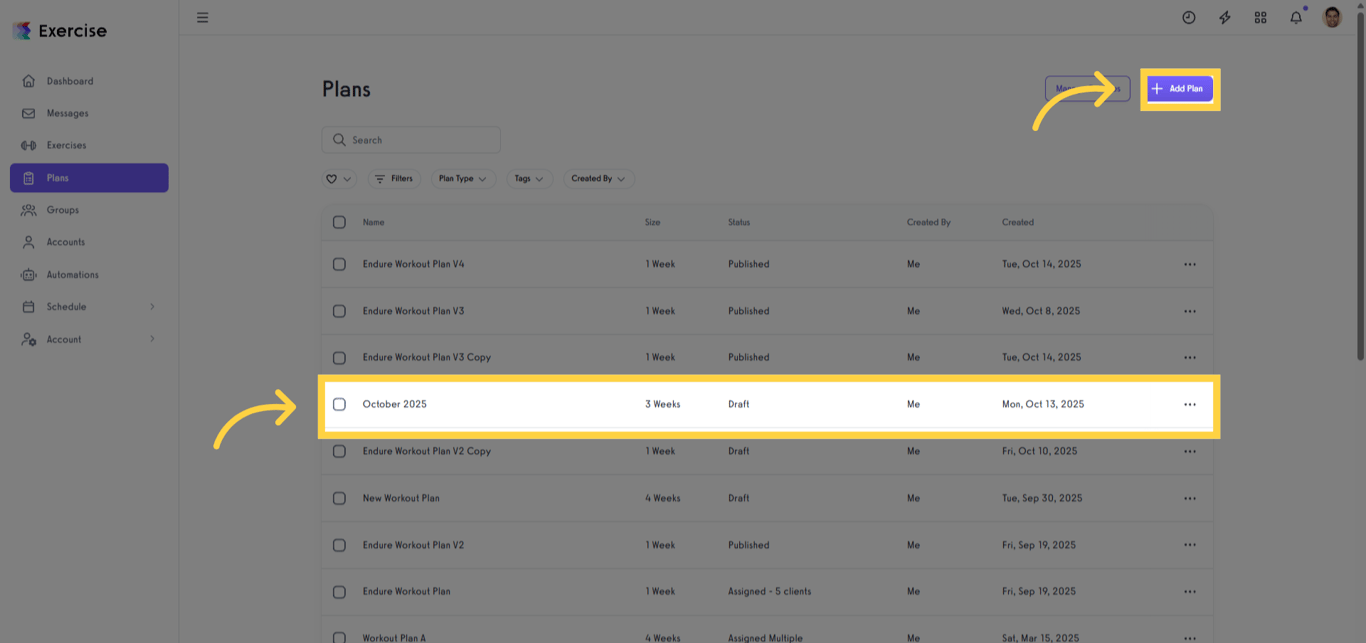Open row options for Endure Workout Plan V3
This screenshot has height=643, width=1366.
click(1190, 311)
